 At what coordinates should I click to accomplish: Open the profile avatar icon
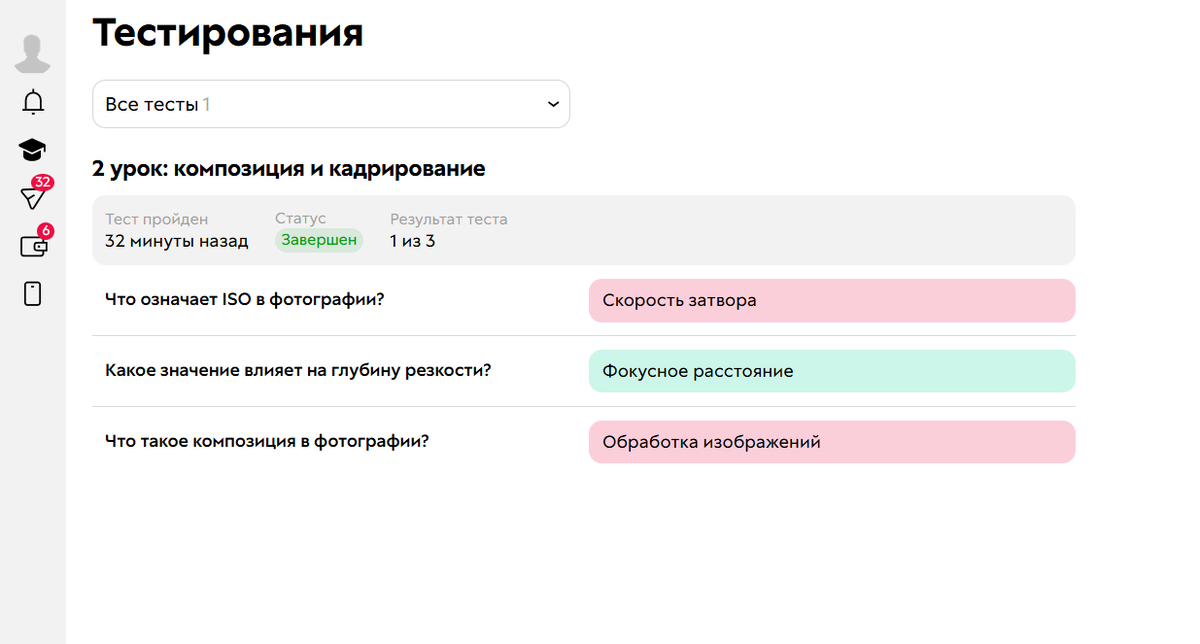(31, 52)
